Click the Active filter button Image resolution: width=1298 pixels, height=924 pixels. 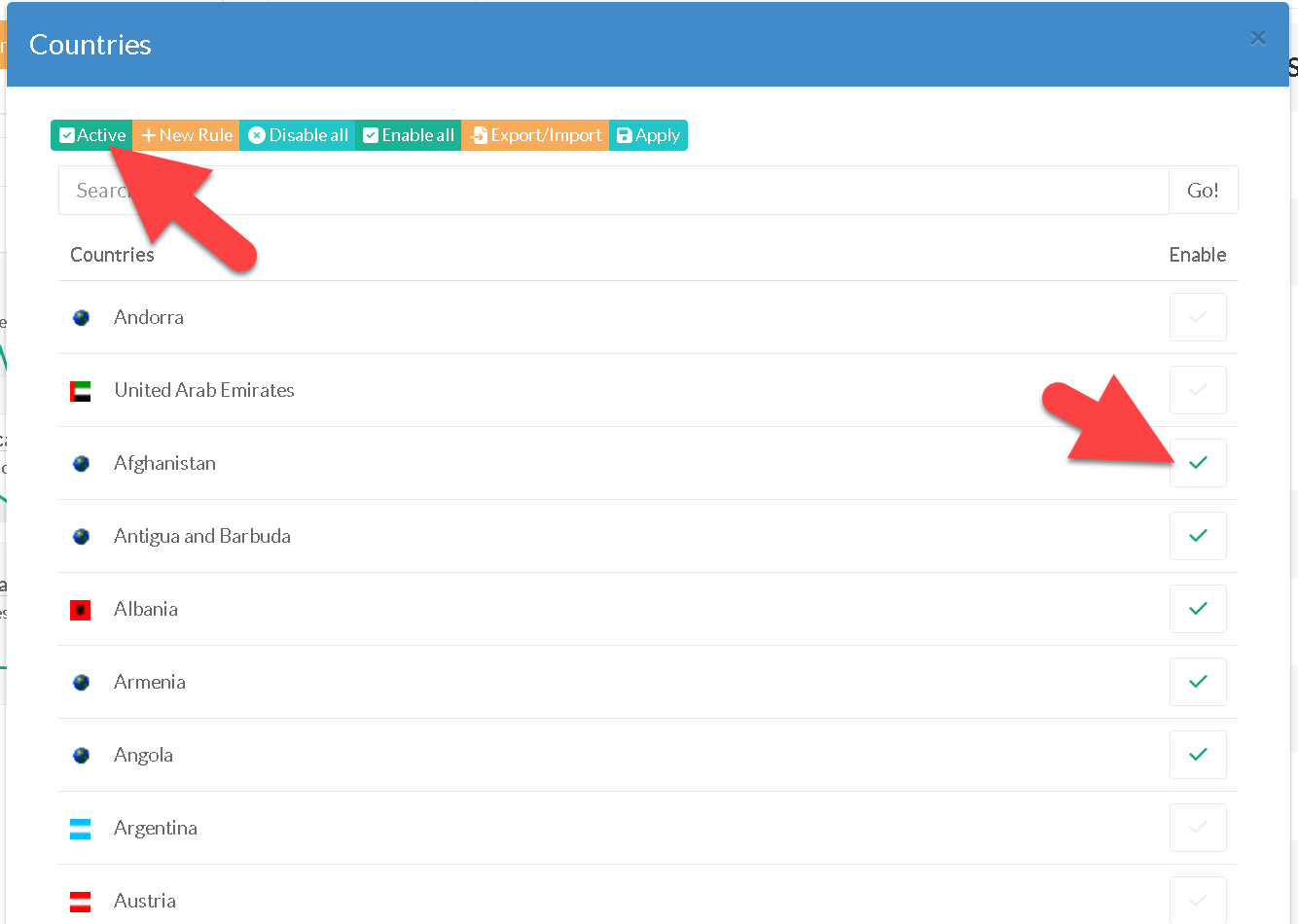coord(91,135)
